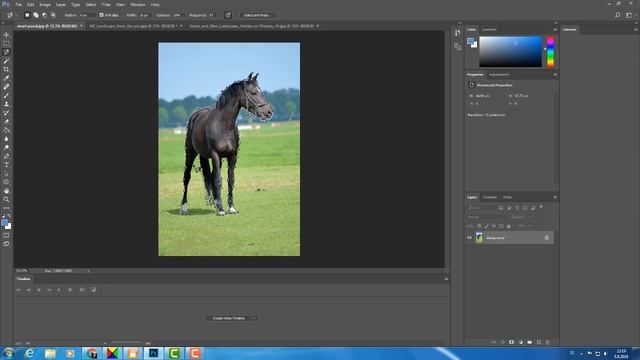Screen dimensions: 640x360
Task: Click the foreground color swatch in toolbar
Action: click(x=4, y=222)
